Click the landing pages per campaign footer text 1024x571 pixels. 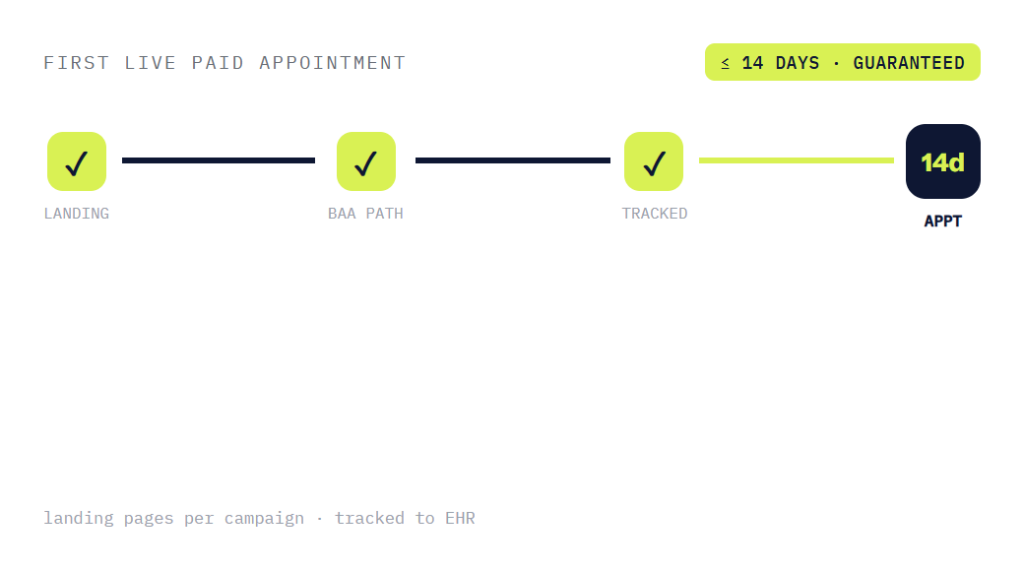(174, 518)
